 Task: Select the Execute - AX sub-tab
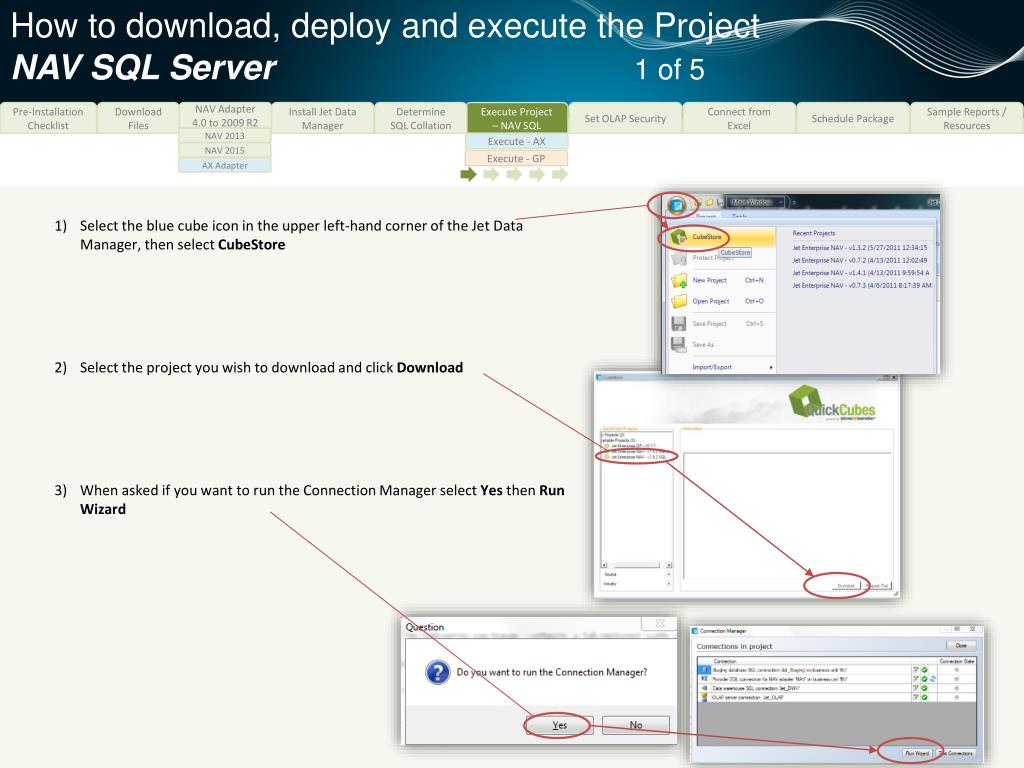pyautogui.click(x=517, y=141)
